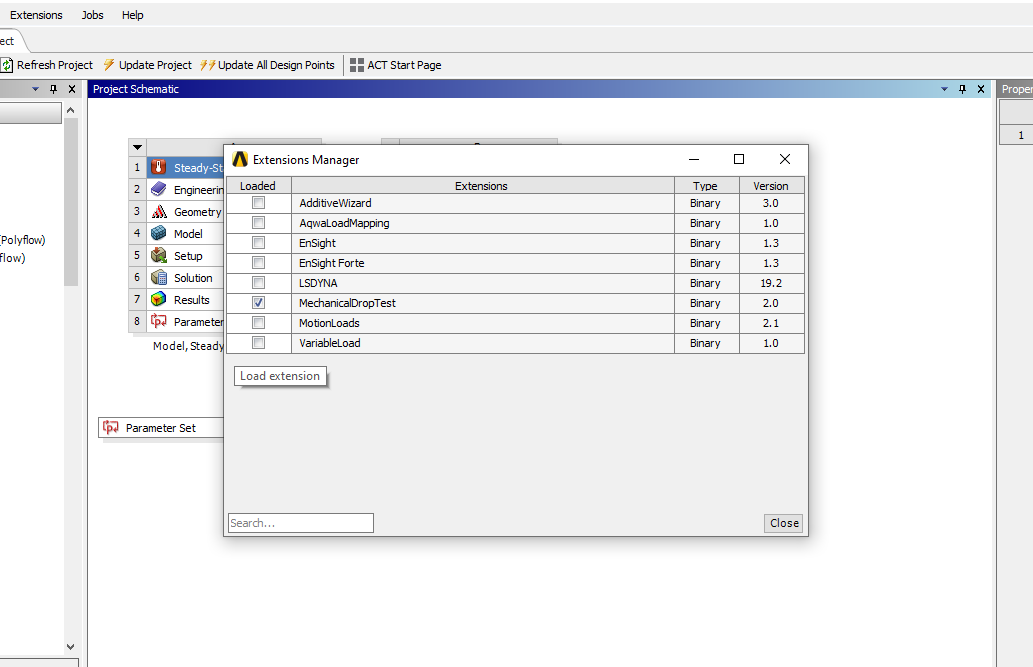
Task: Click the Update Project lightning icon
Action: click(x=109, y=65)
